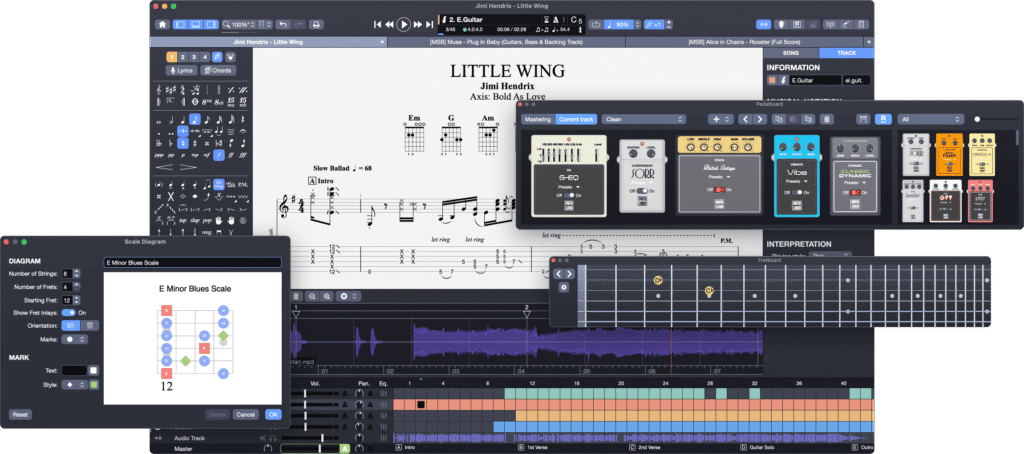Adjust the Number of Strings stepper
Image resolution: width=1024 pixels, height=454 pixels.
pos(76,273)
